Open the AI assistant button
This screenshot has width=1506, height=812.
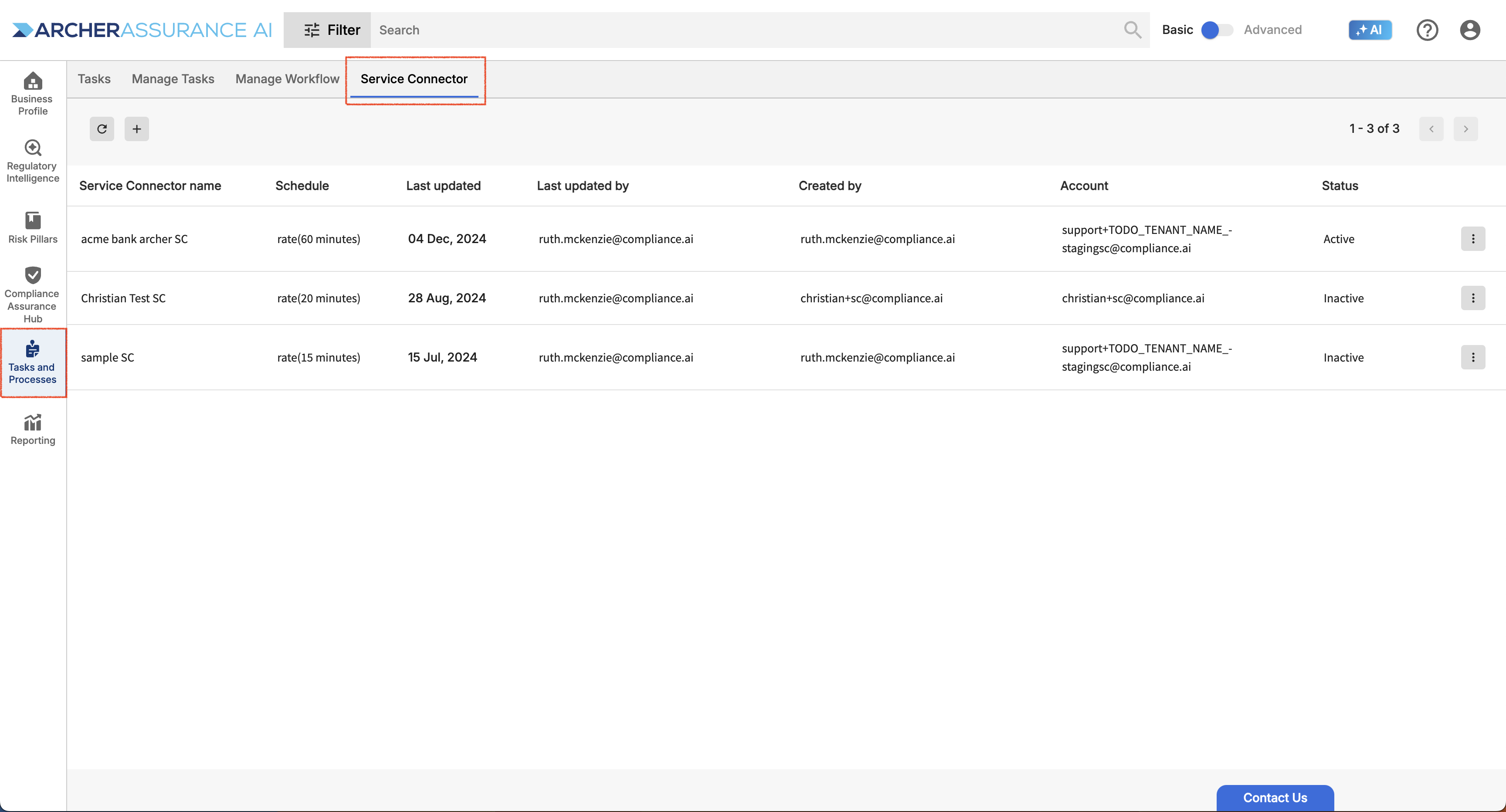(x=1370, y=30)
